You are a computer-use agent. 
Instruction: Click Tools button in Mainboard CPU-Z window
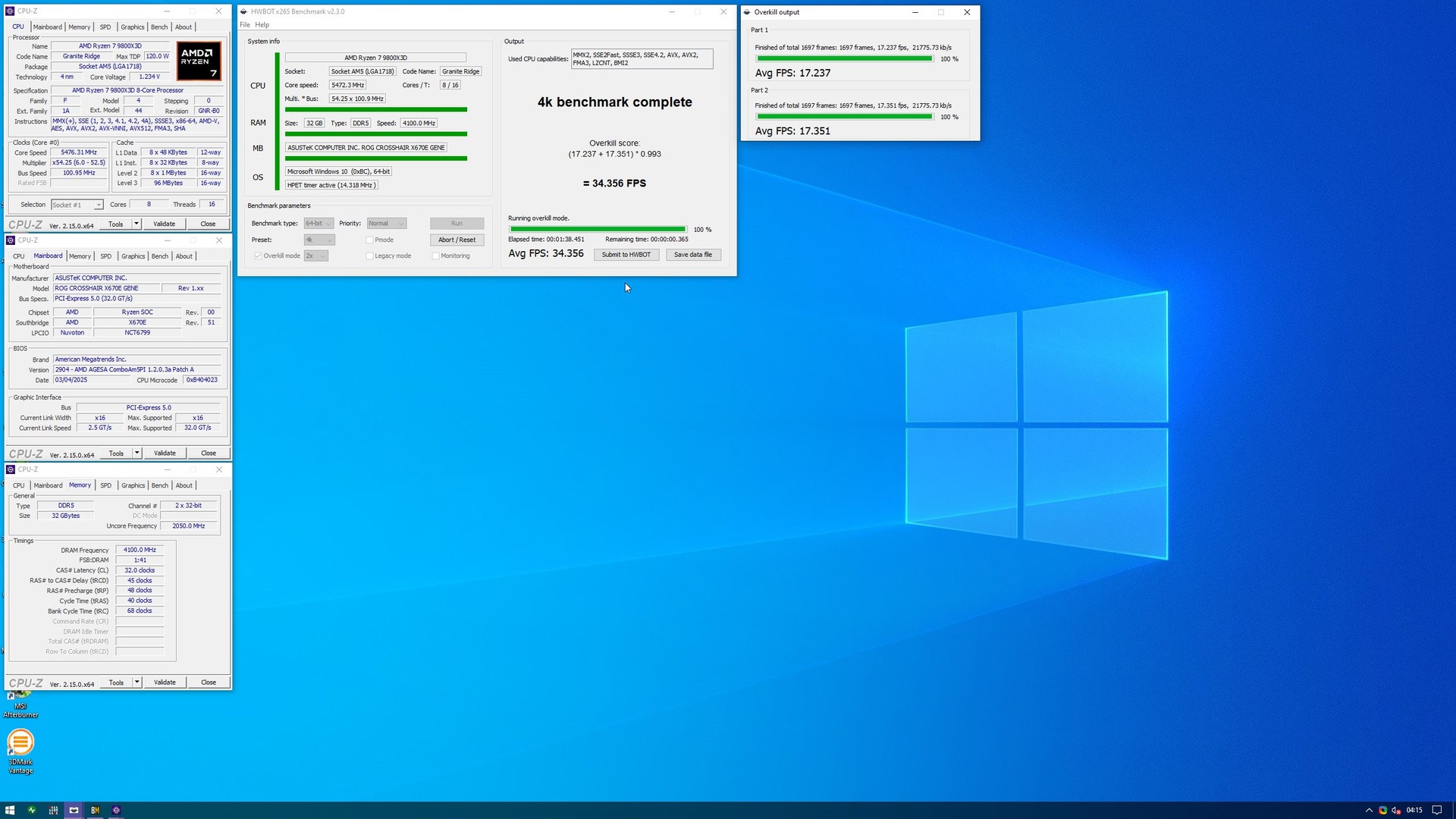tap(116, 453)
